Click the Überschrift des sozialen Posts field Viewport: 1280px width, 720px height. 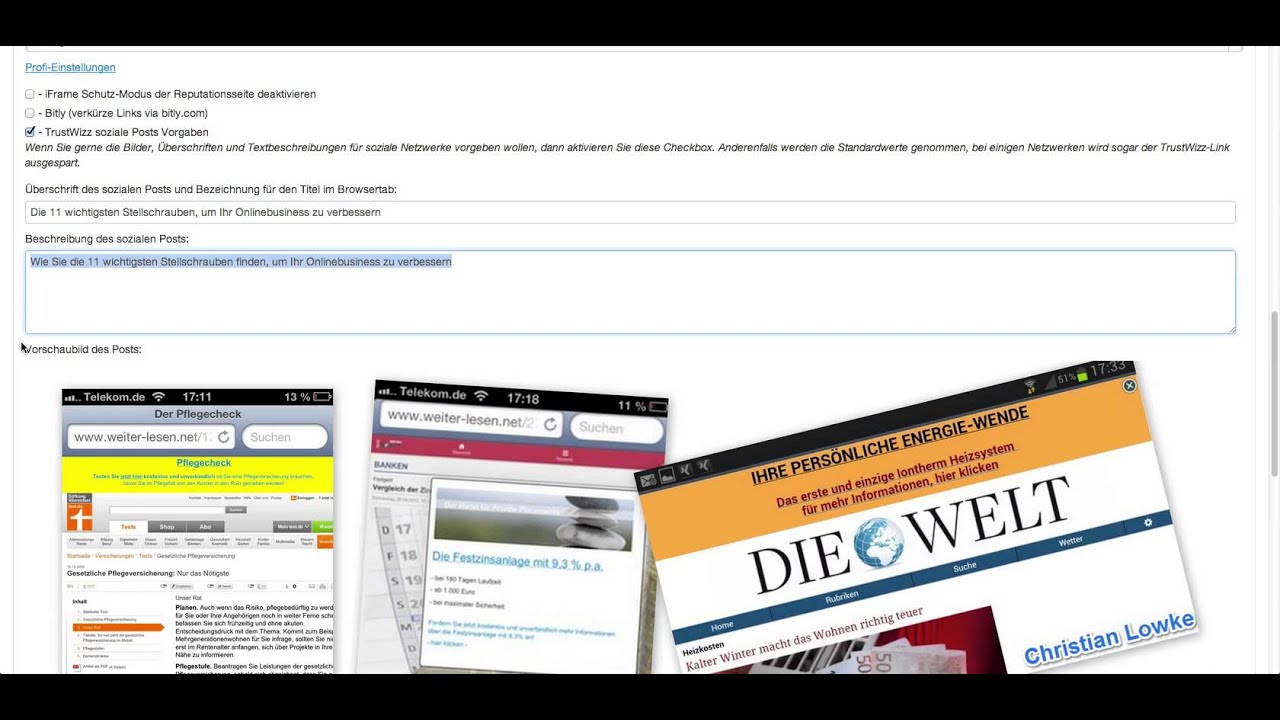point(630,212)
